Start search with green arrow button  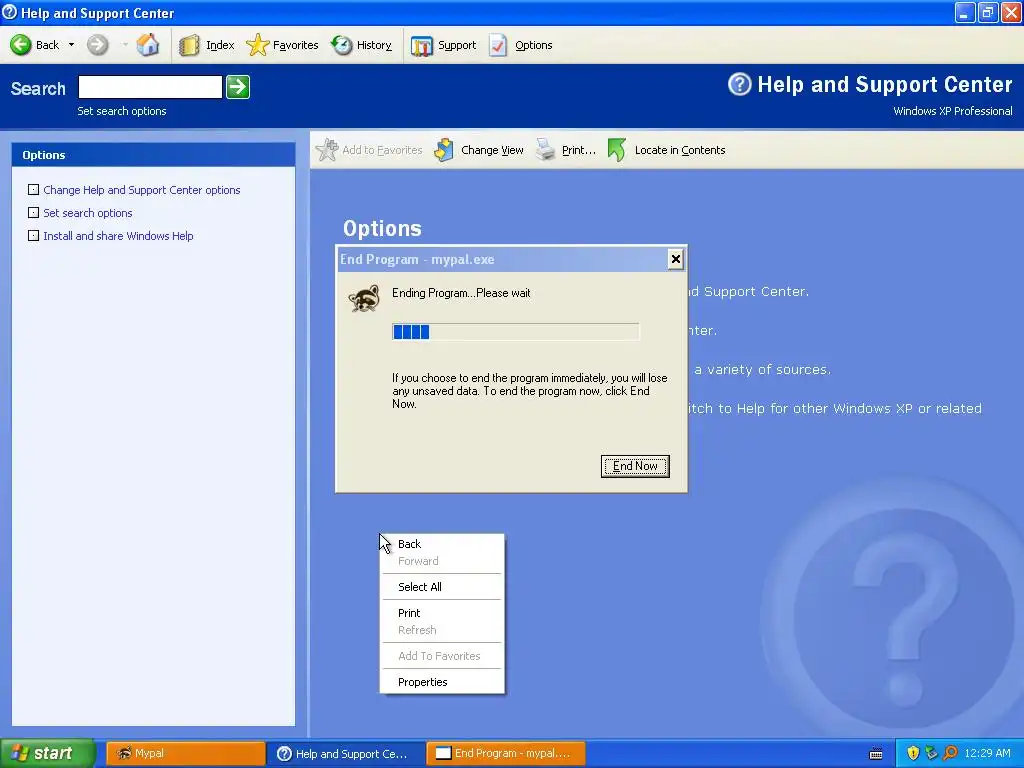[238, 87]
